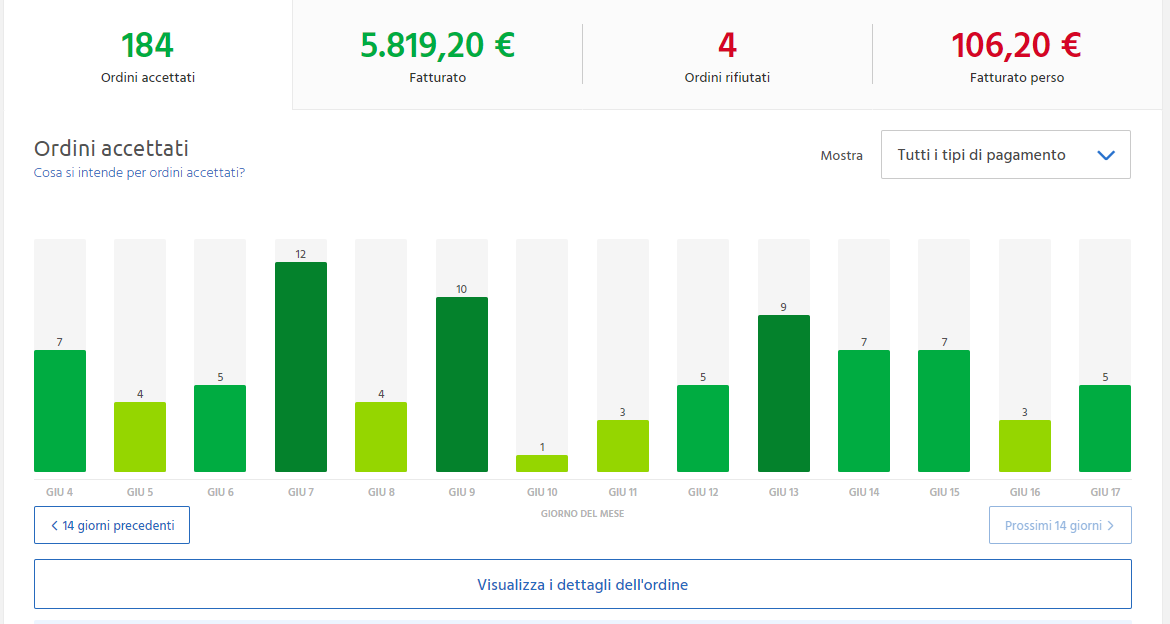Click the GIU 10 bar with 1 order
Viewport: 1170px width, 624px height.
click(x=542, y=463)
